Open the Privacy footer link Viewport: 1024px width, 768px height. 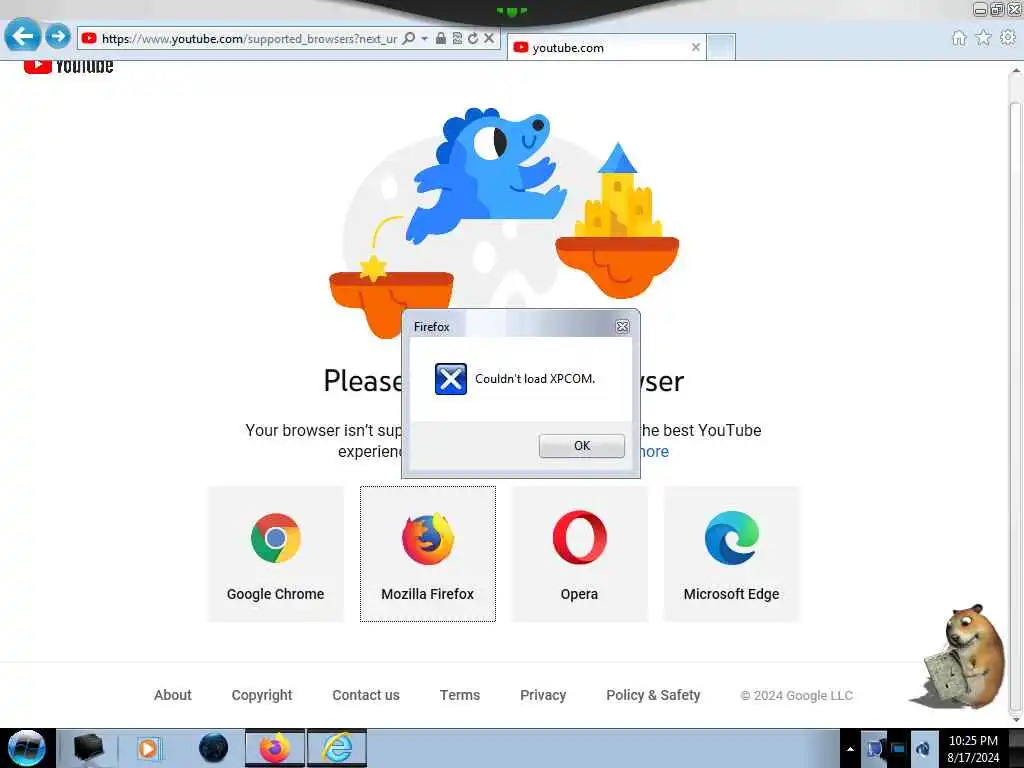543,695
